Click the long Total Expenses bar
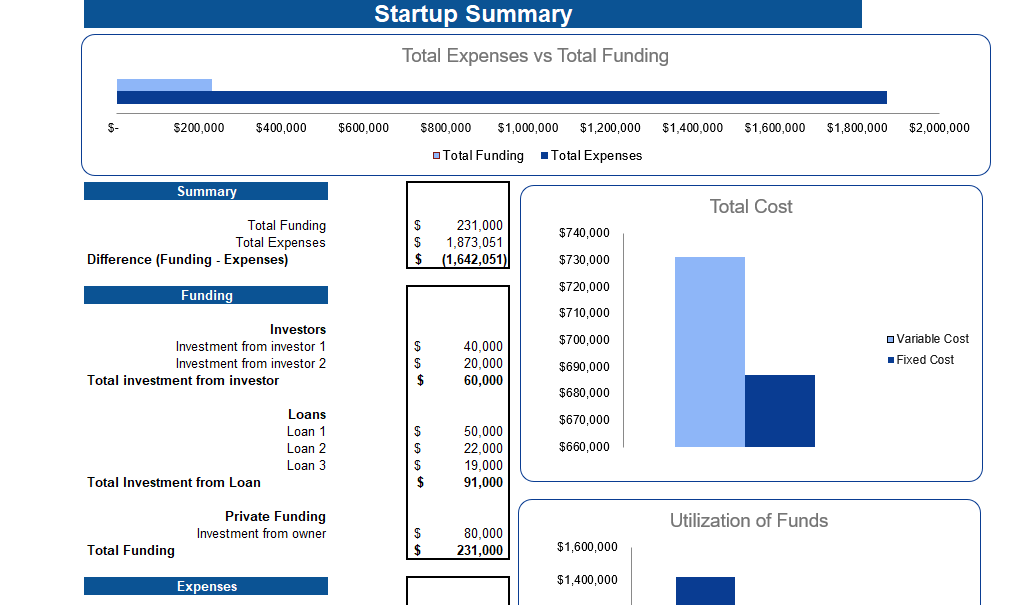 (500, 96)
